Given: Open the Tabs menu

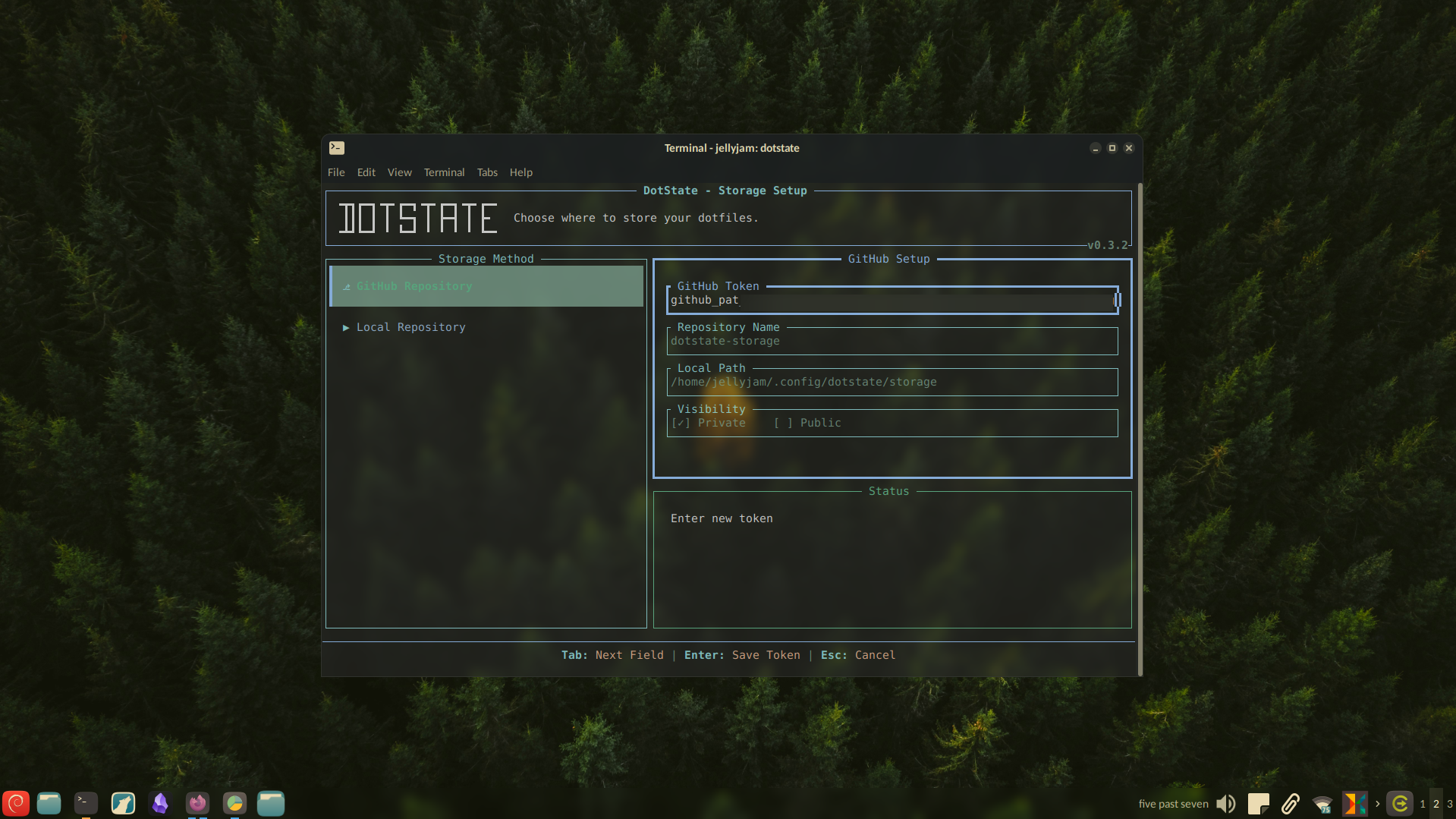Looking at the screenshot, I should click(x=487, y=172).
